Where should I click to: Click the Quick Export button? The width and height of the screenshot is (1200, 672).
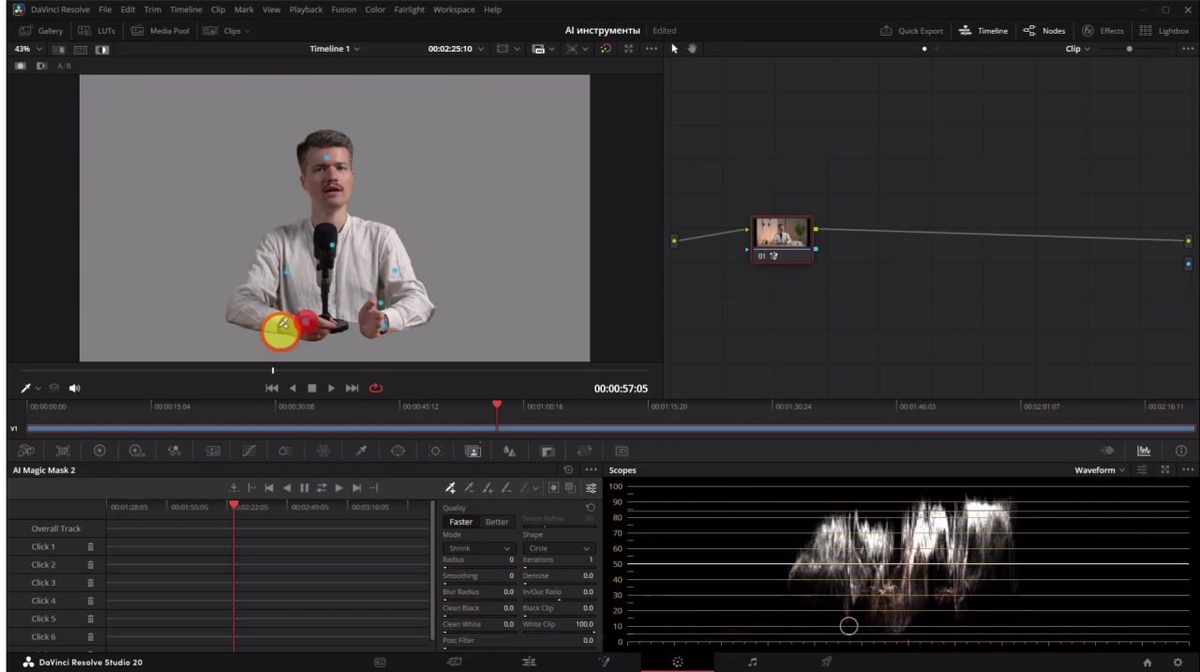[911, 31]
